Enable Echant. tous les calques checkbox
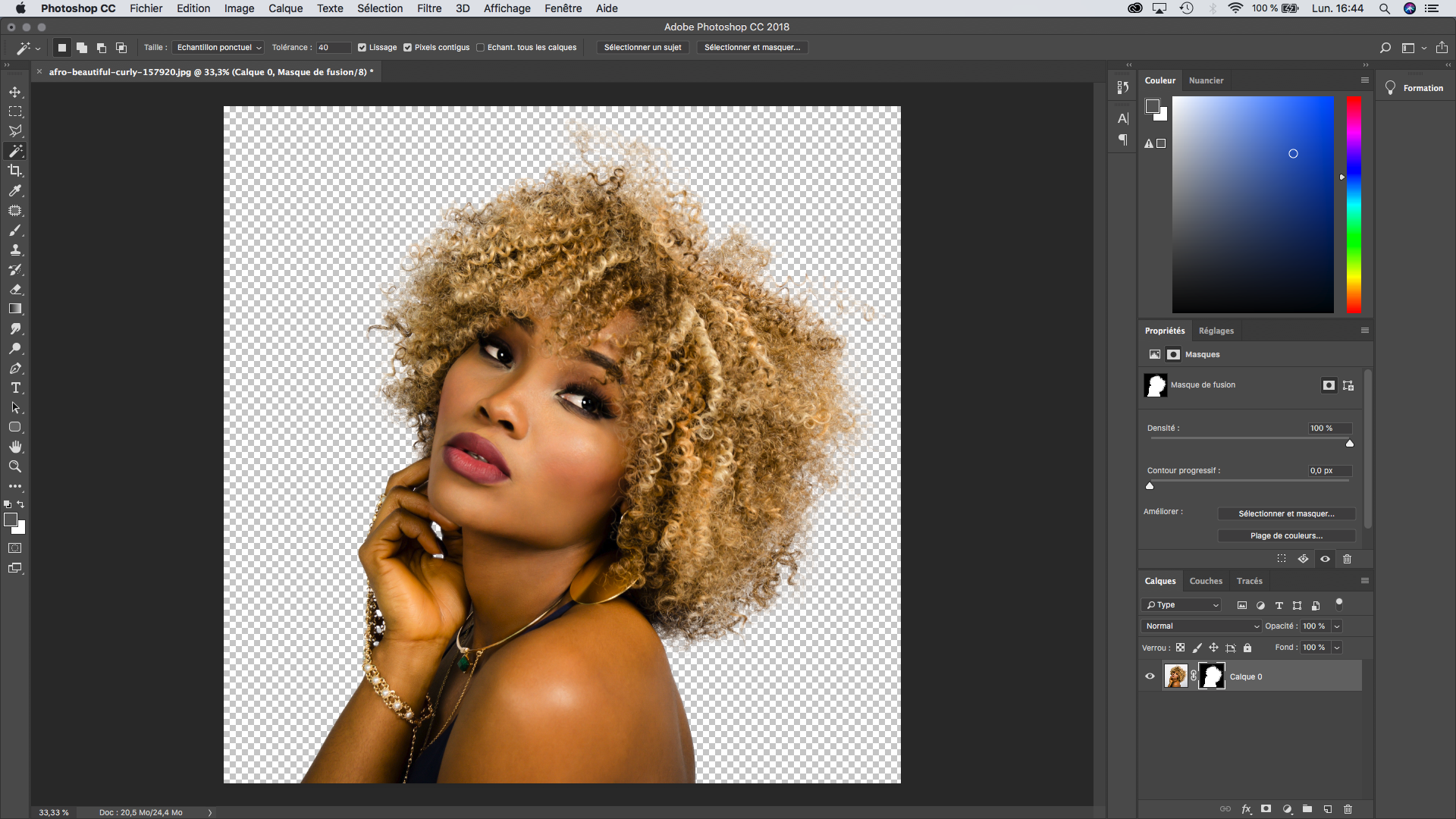Viewport: 1456px width, 819px height. pos(481,47)
